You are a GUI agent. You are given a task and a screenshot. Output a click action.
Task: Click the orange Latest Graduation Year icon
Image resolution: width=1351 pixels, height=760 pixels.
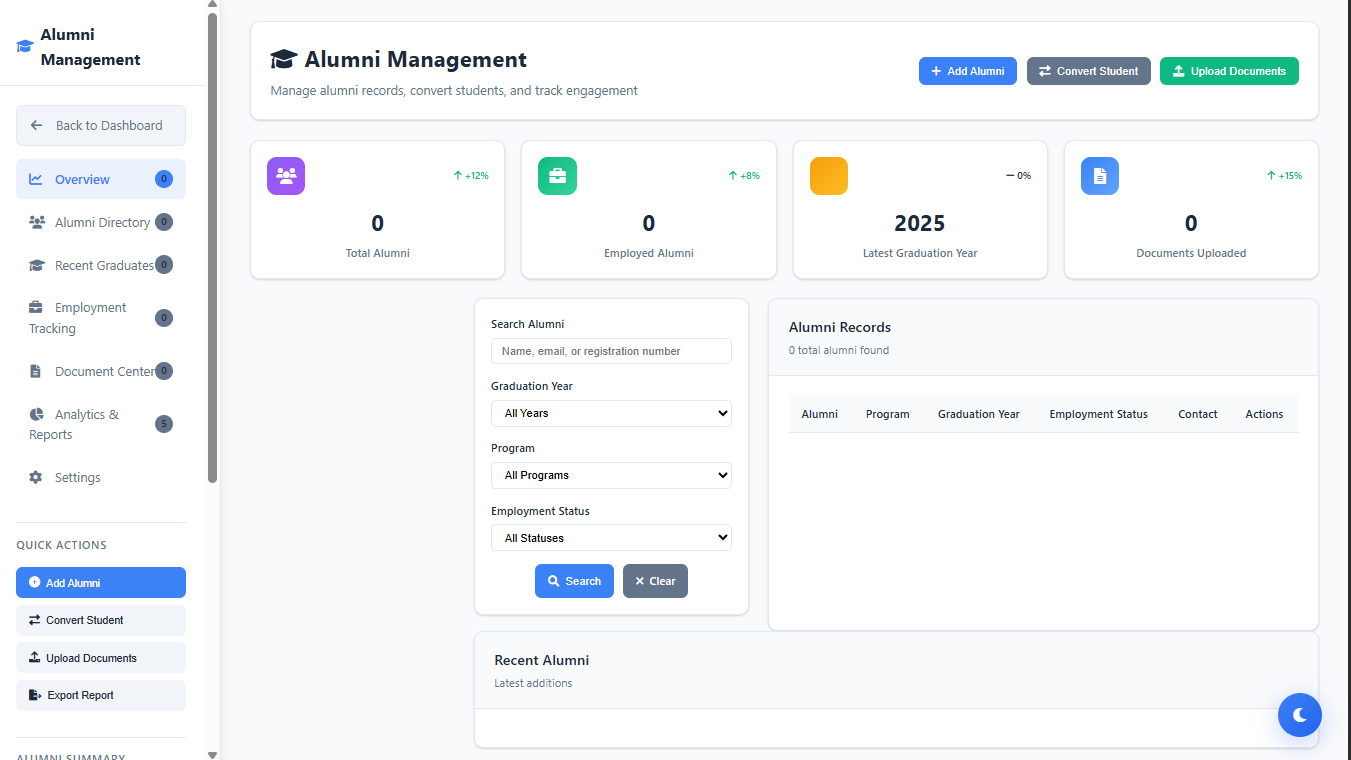(x=828, y=176)
